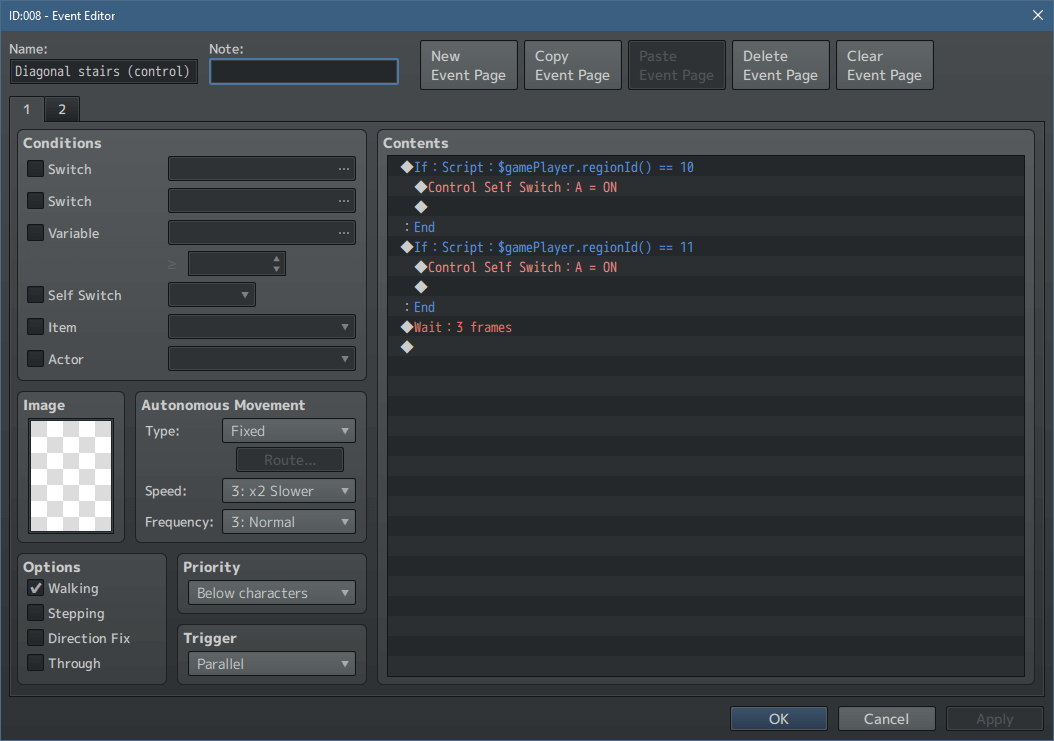Viewport: 1054px width, 741px height.
Task: Open the Route... movement editor
Action: pyautogui.click(x=289, y=459)
